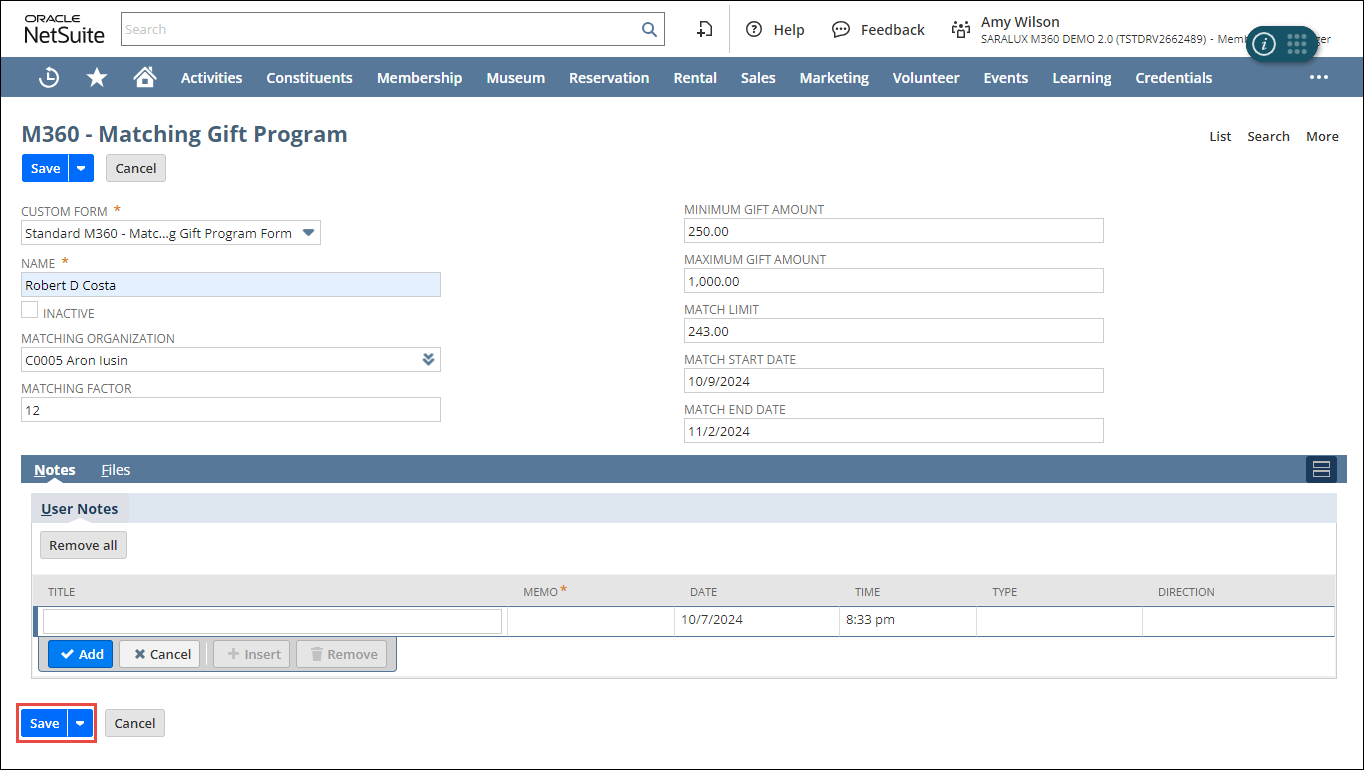
Task: Click the search magnifier icon
Action: (x=649, y=30)
